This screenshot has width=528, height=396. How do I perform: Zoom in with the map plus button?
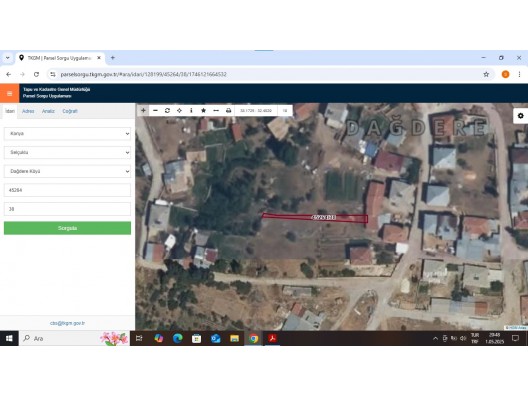point(143,110)
